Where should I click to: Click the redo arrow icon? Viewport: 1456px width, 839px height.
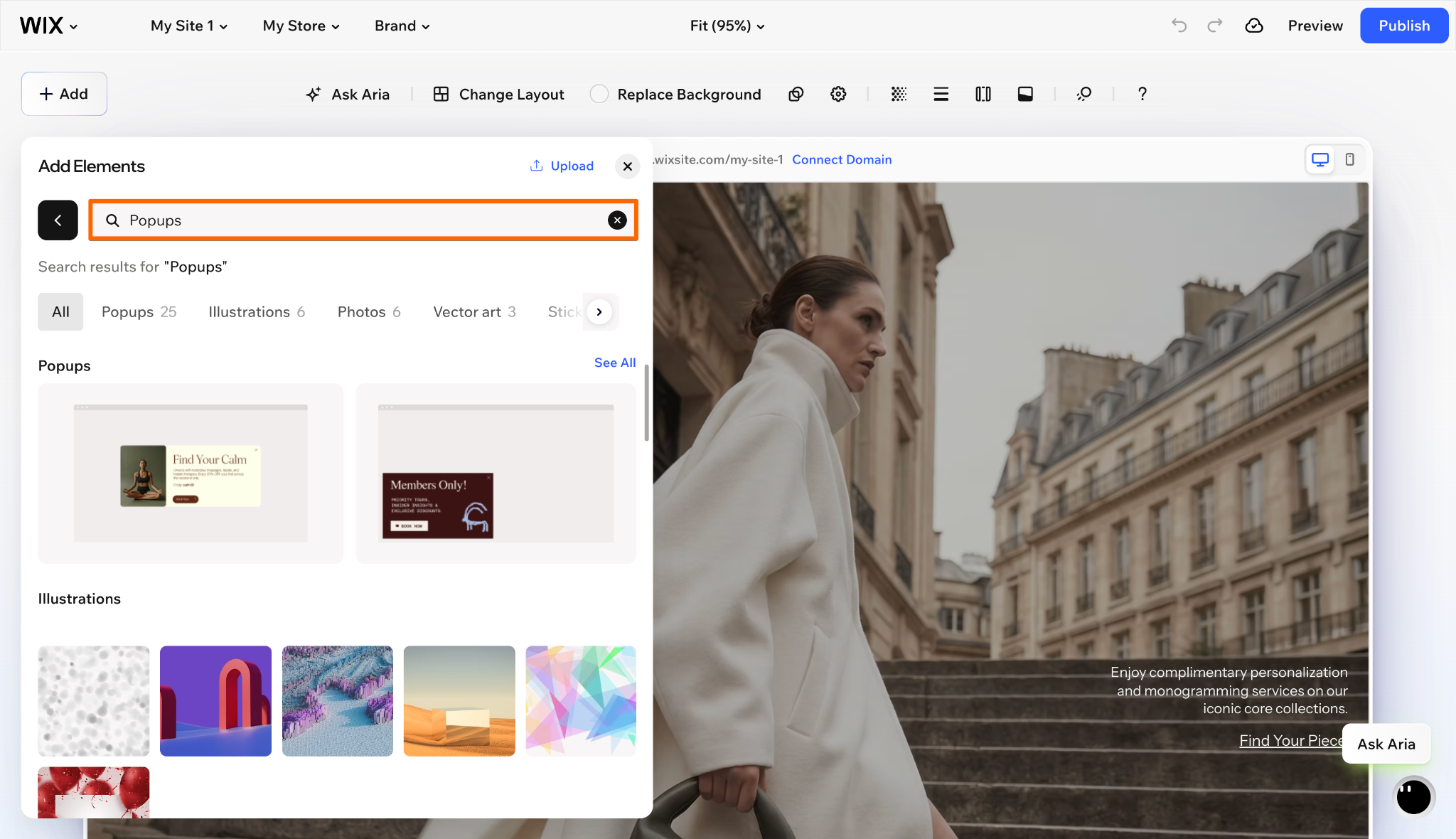coord(1215,26)
